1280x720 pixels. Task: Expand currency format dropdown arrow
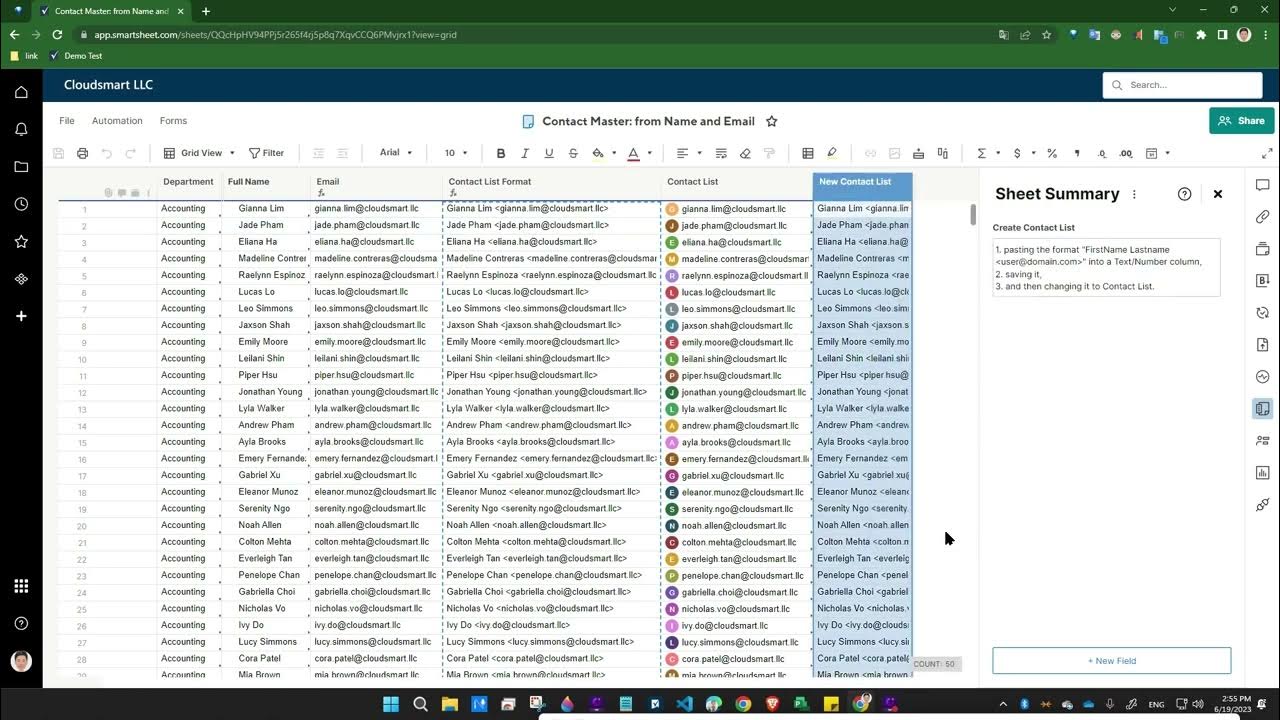(x=1032, y=153)
